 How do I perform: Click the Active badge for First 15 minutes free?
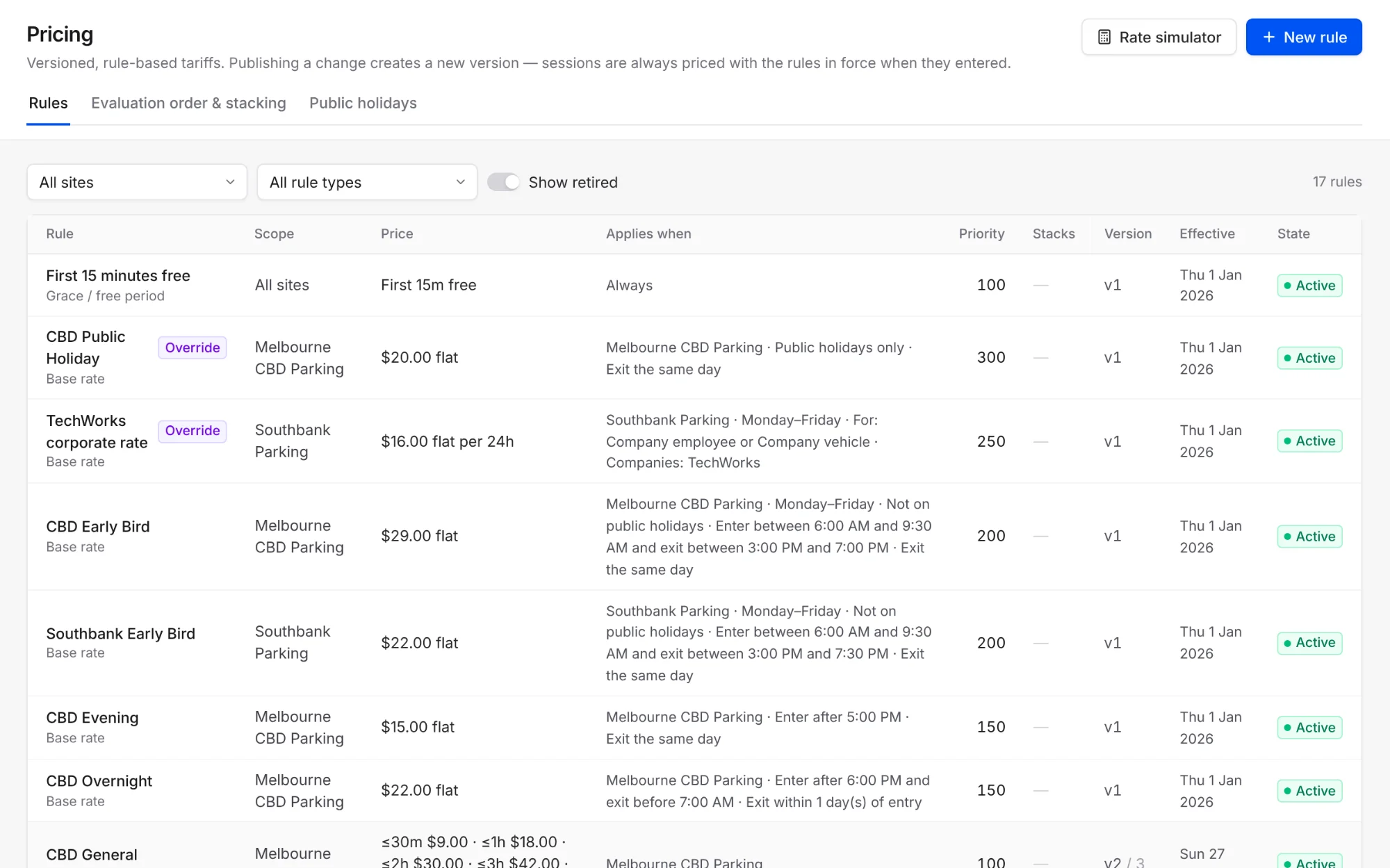tap(1309, 286)
